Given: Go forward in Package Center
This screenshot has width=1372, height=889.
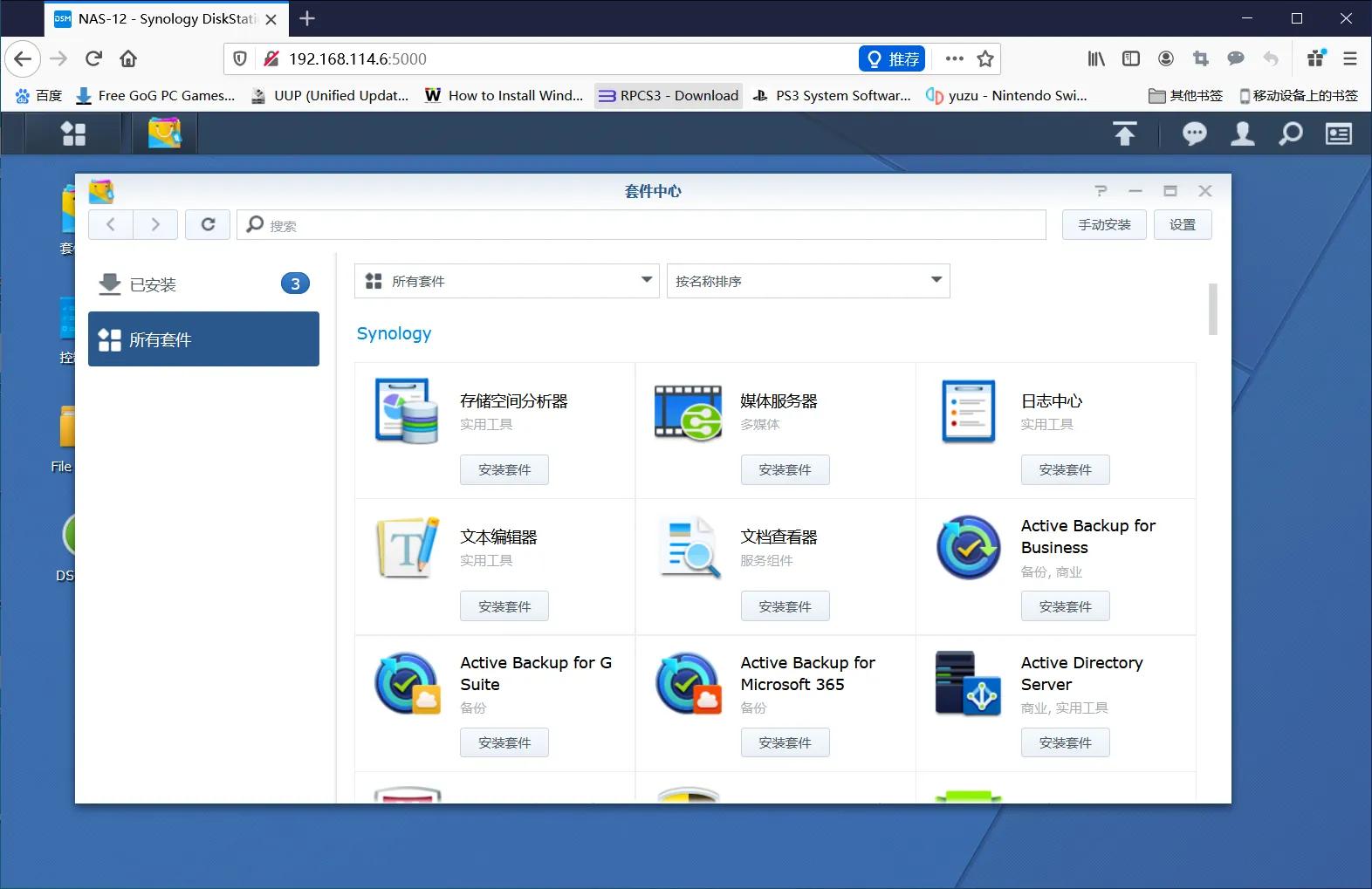Looking at the screenshot, I should [x=155, y=224].
